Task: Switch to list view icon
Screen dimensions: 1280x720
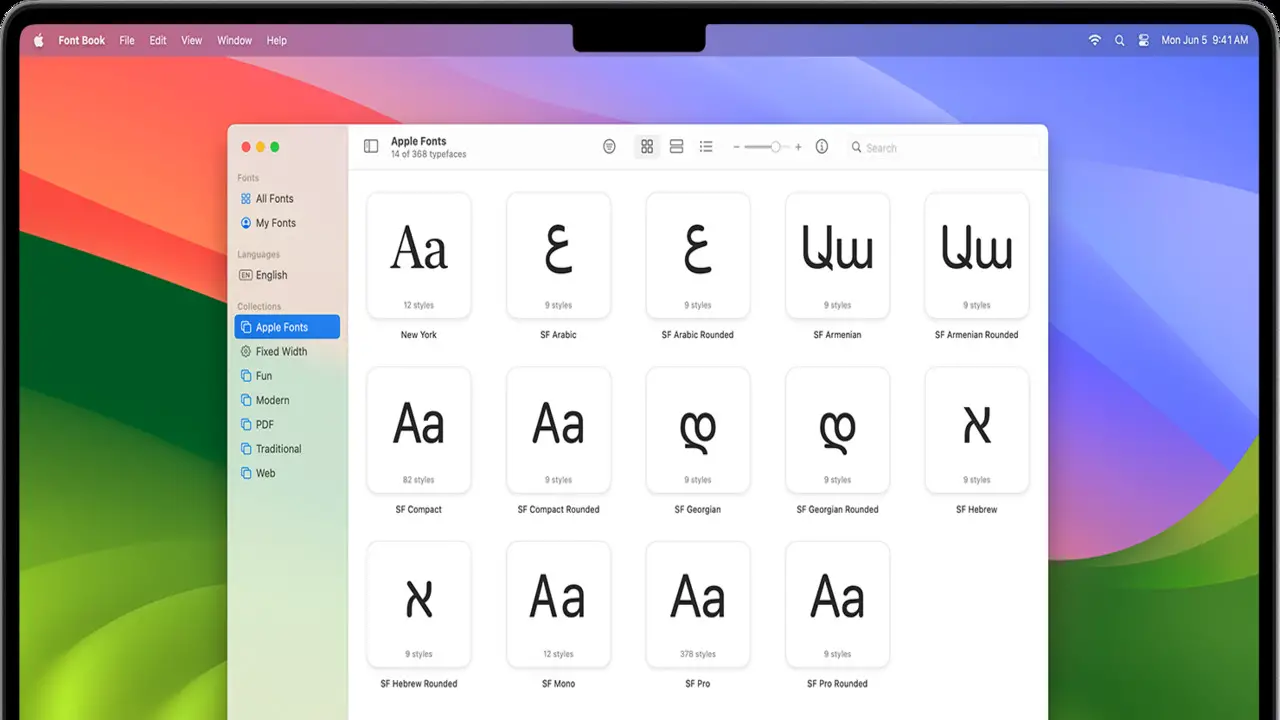Action: (706, 147)
